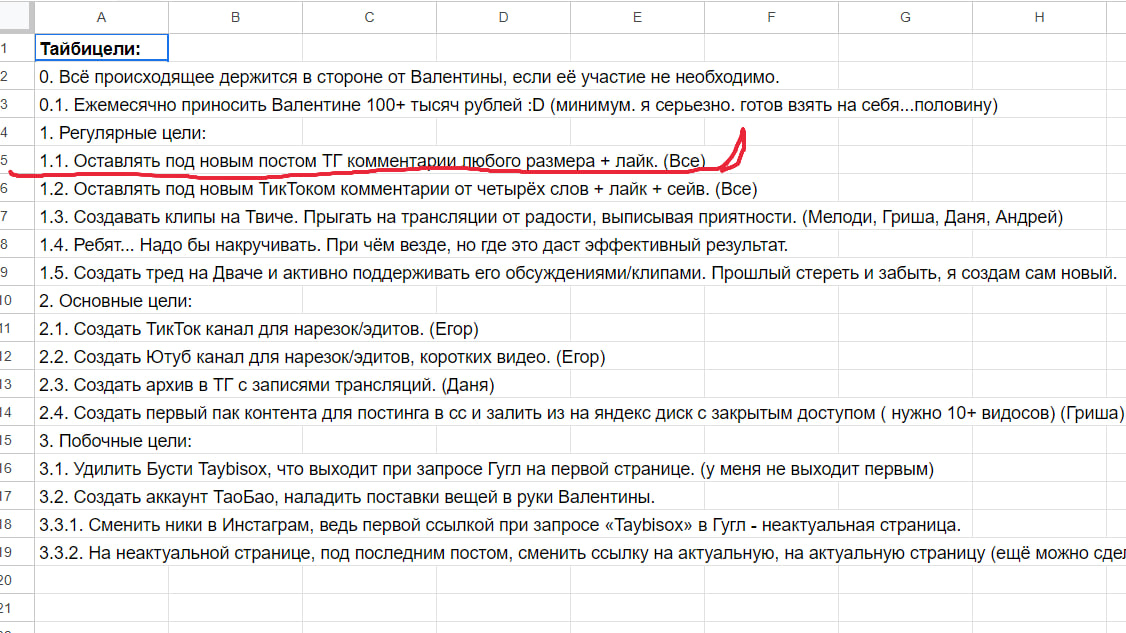Click row '2.3. Создать архив в ТГ'
Viewport: 1126px width, 633px height.
click(266, 384)
